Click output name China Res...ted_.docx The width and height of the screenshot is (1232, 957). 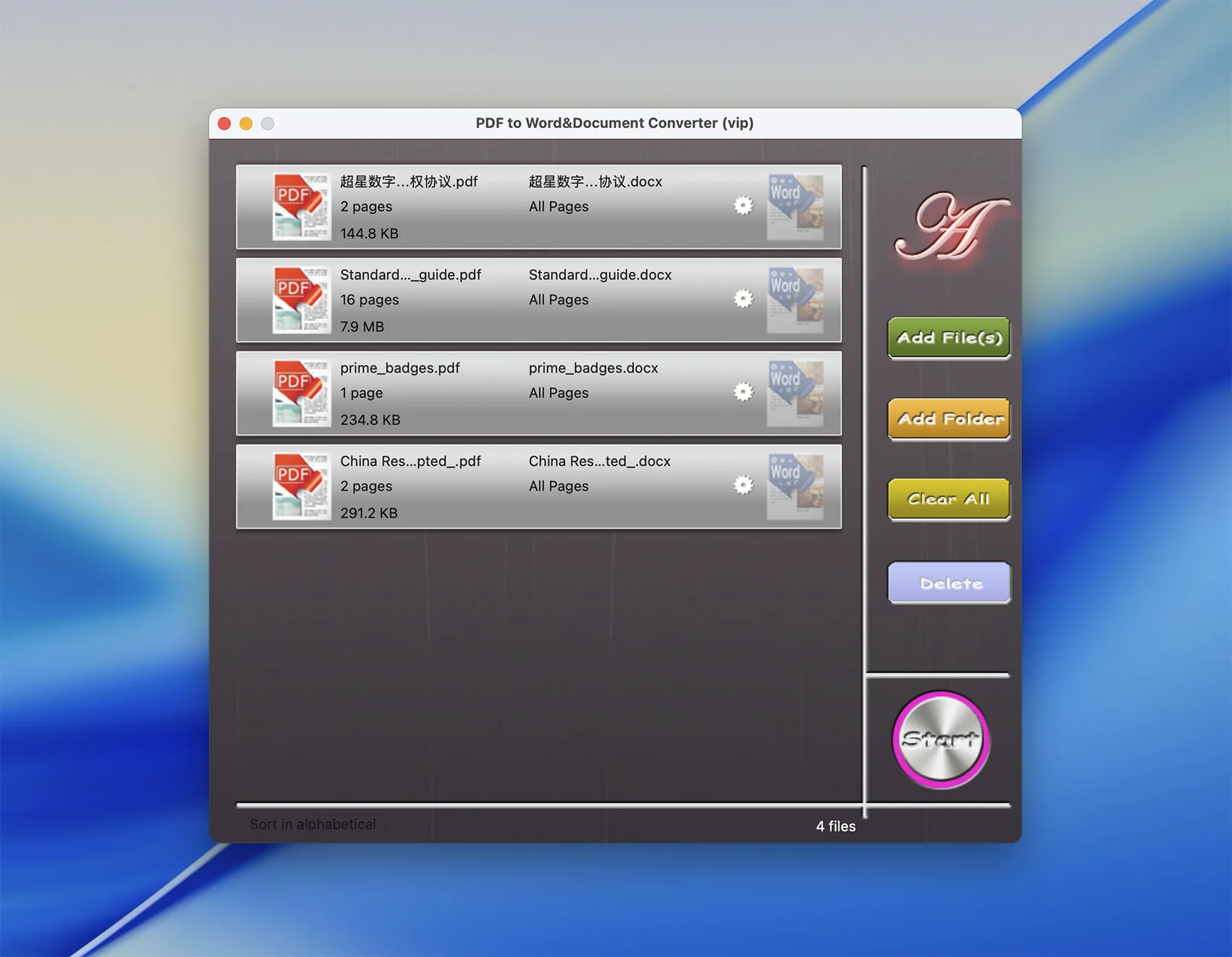click(599, 461)
